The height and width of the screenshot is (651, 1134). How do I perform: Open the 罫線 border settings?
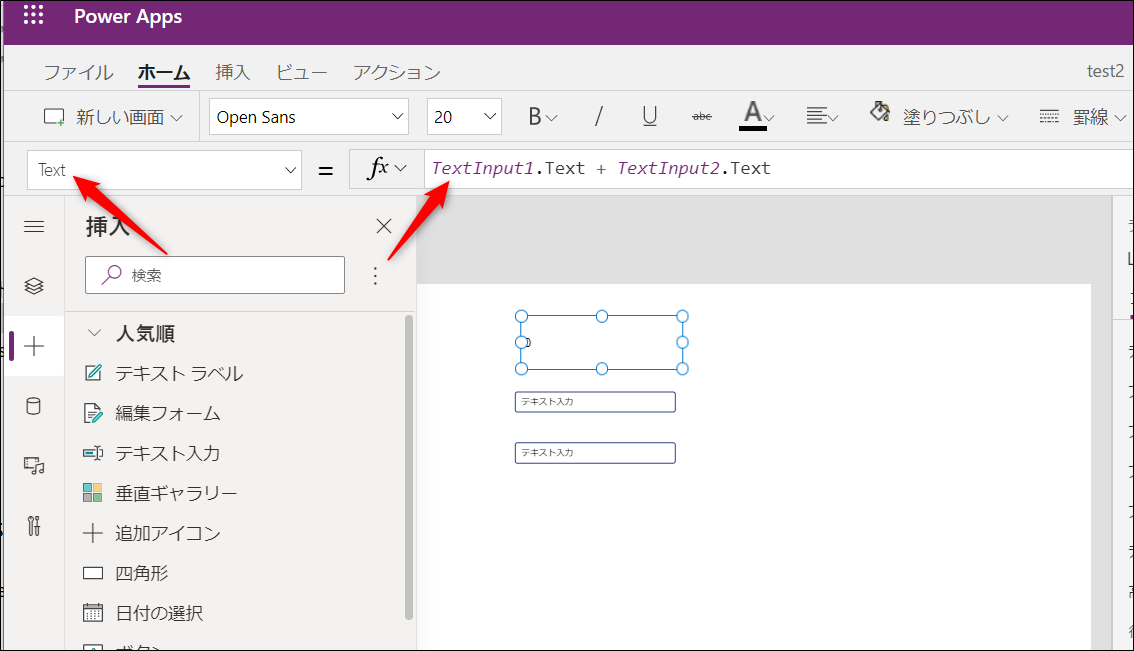click(1082, 116)
